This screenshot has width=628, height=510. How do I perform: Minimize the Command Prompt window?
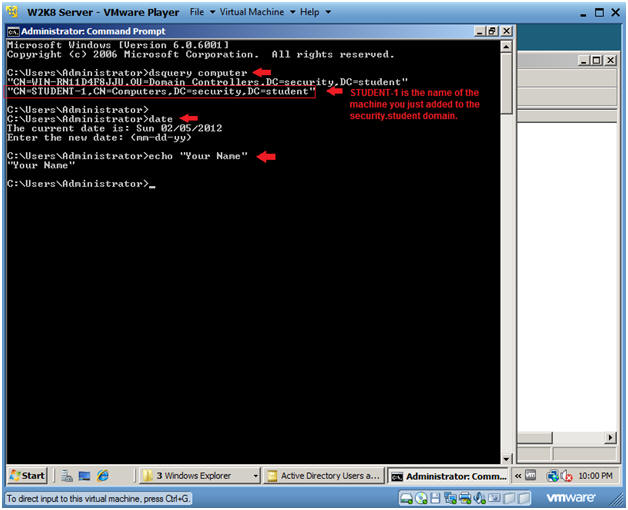click(479, 31)
